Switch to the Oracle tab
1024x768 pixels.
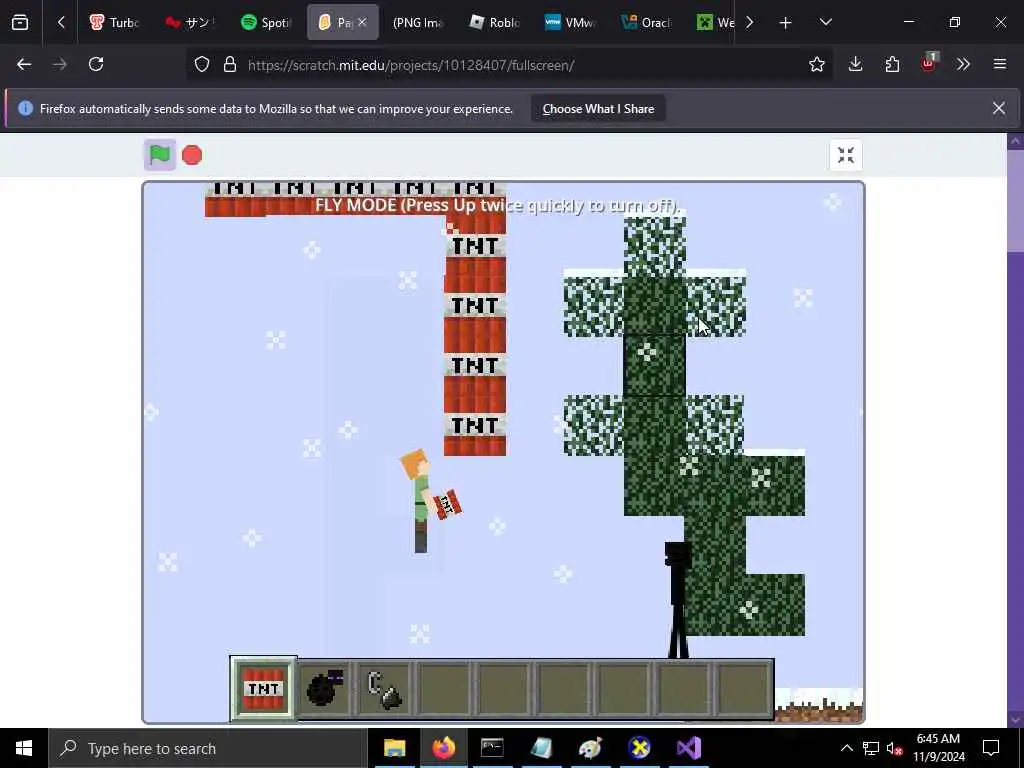(x=646, y=23)
